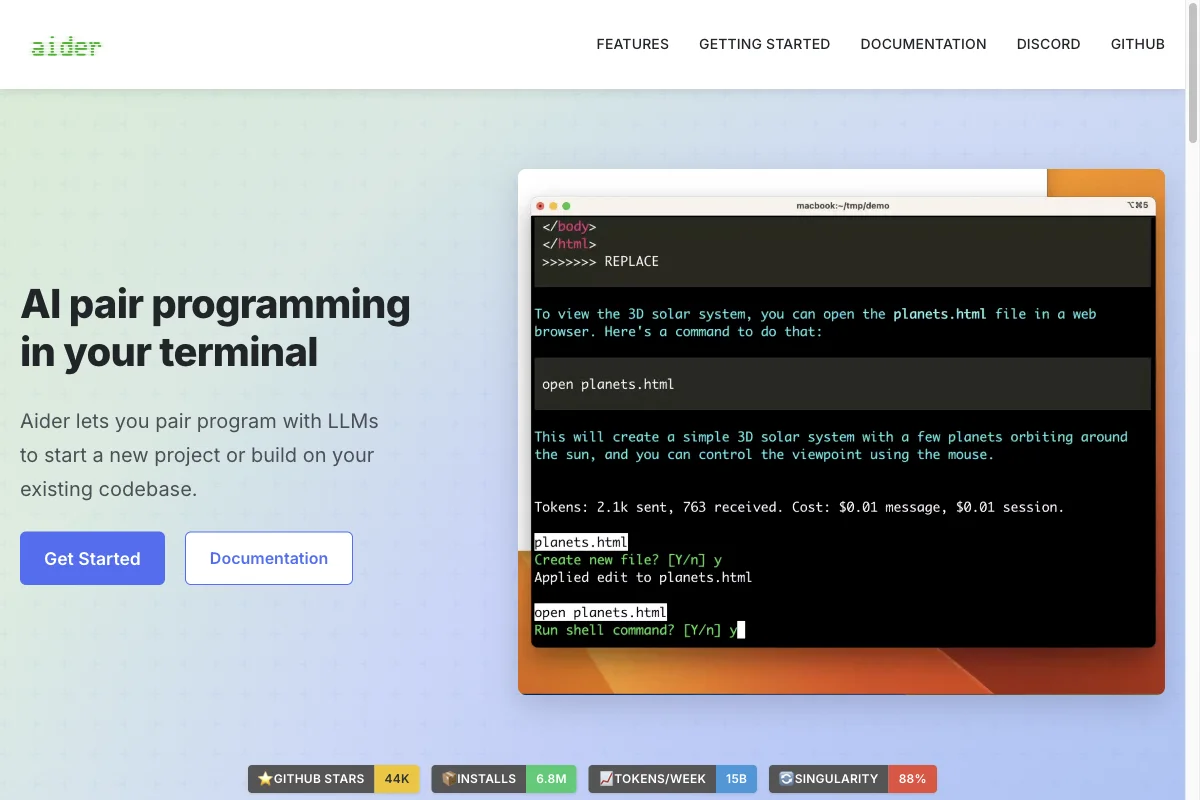Click the Installs 6.8M badge
The height and width of the screenshot is (800, 1200).
(504, 779)
